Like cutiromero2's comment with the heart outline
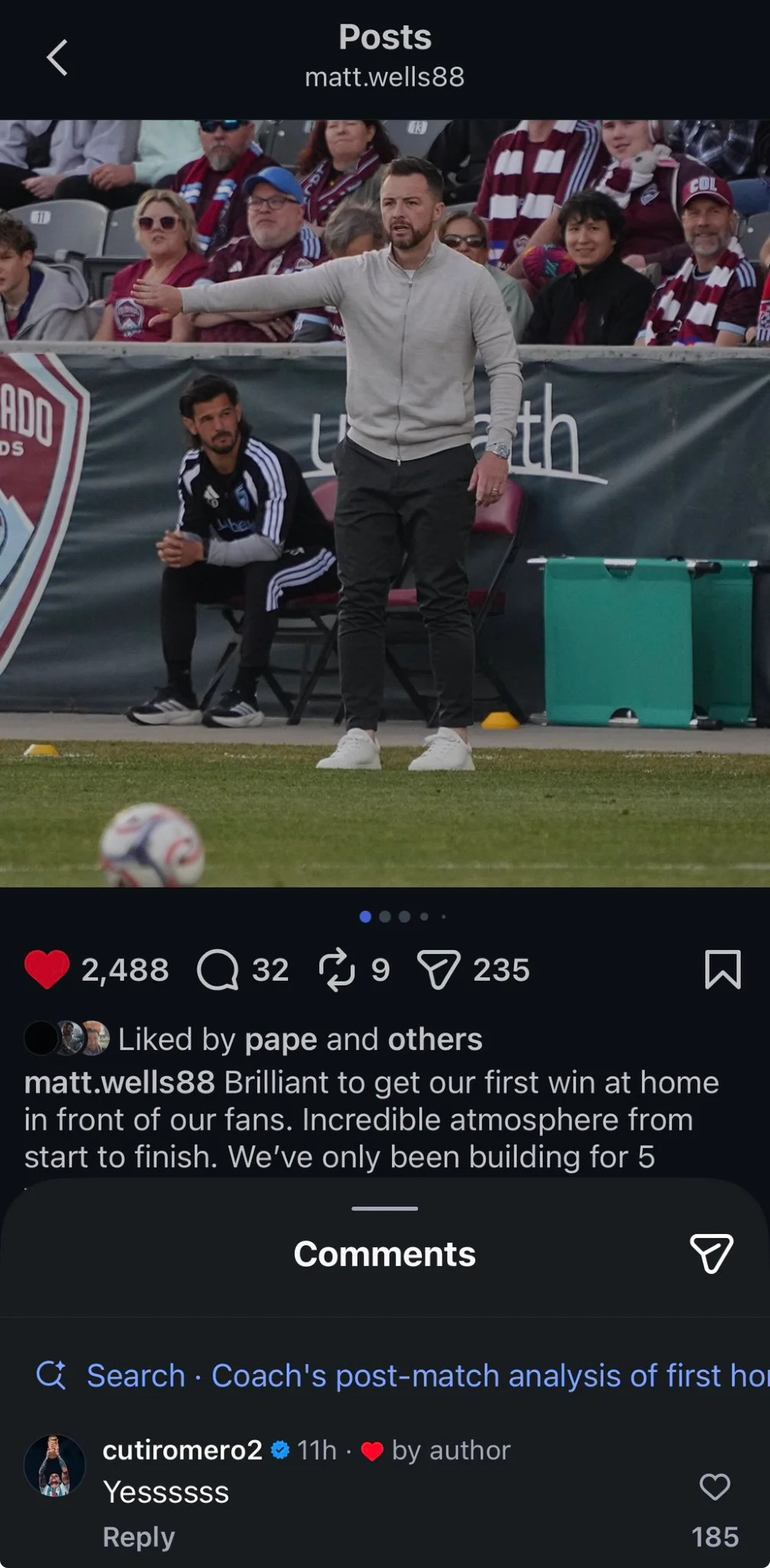770x1568 pixels. [714, 1486]
